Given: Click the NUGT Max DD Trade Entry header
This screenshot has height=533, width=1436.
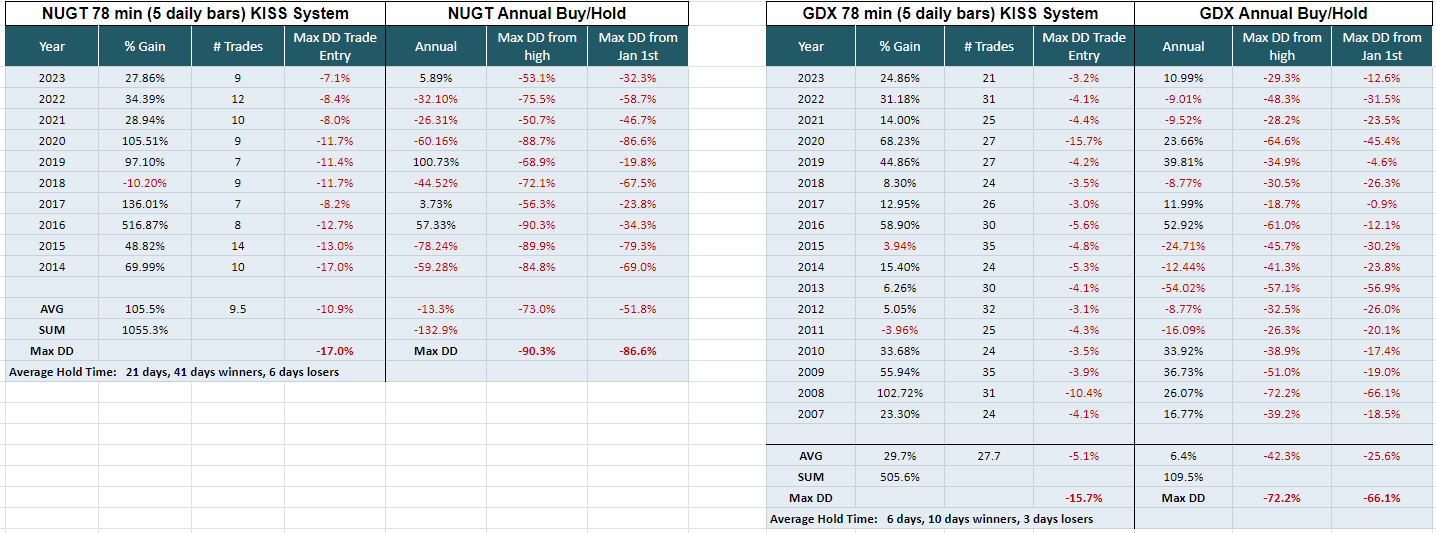Looking at the screenshot, I should pos(335,46).
